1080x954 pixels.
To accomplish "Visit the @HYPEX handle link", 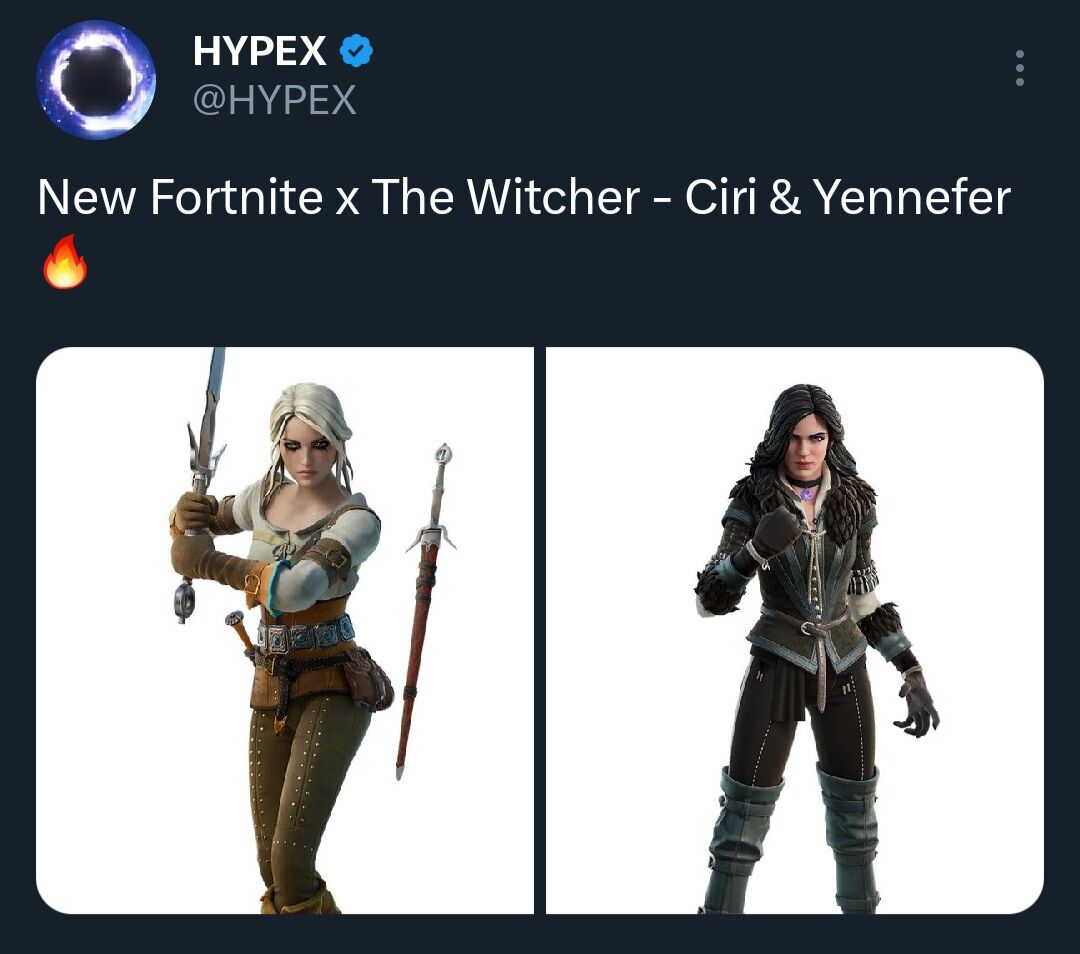I will [274, 100].
